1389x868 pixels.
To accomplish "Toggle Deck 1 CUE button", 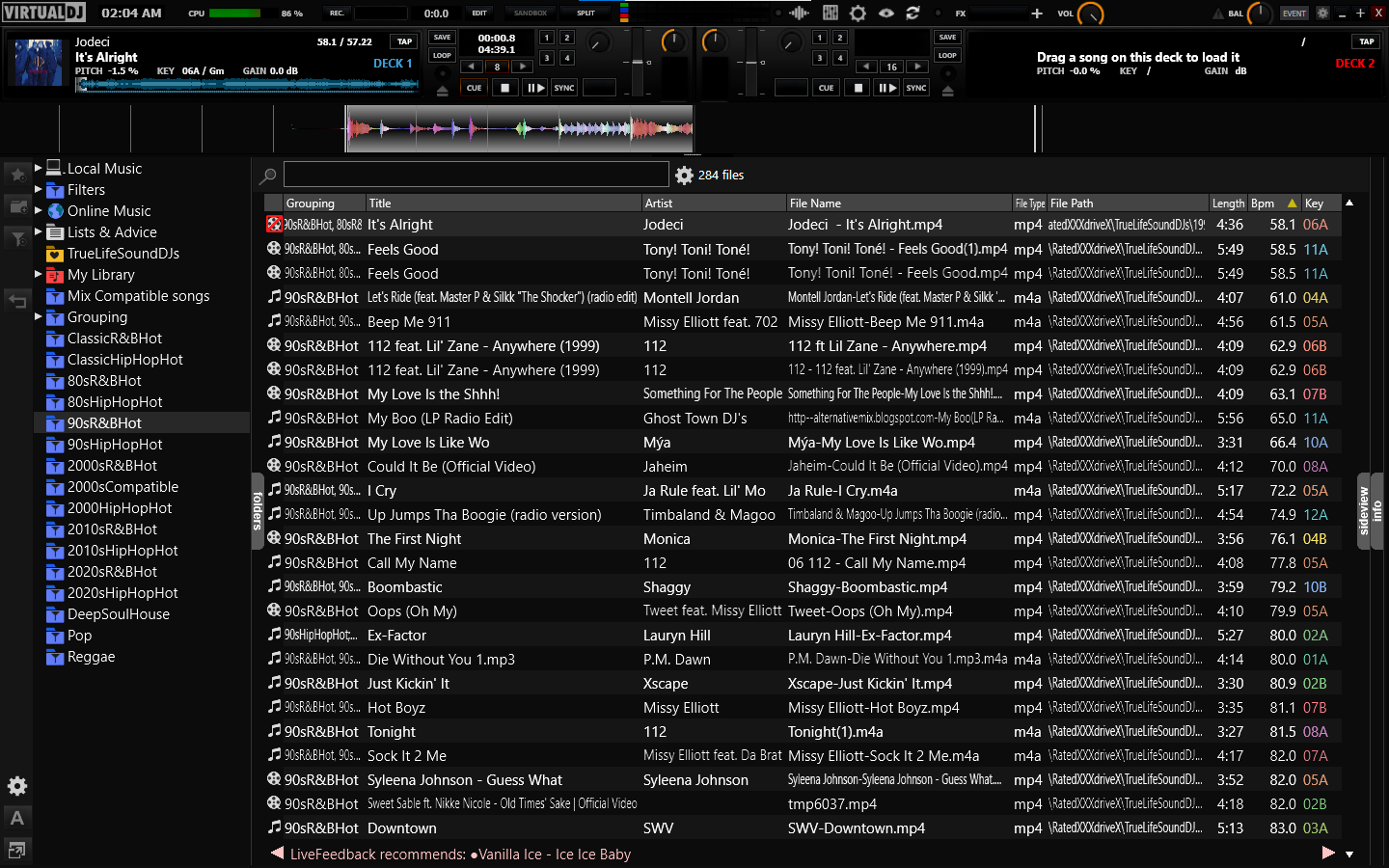I will (474, 88).
